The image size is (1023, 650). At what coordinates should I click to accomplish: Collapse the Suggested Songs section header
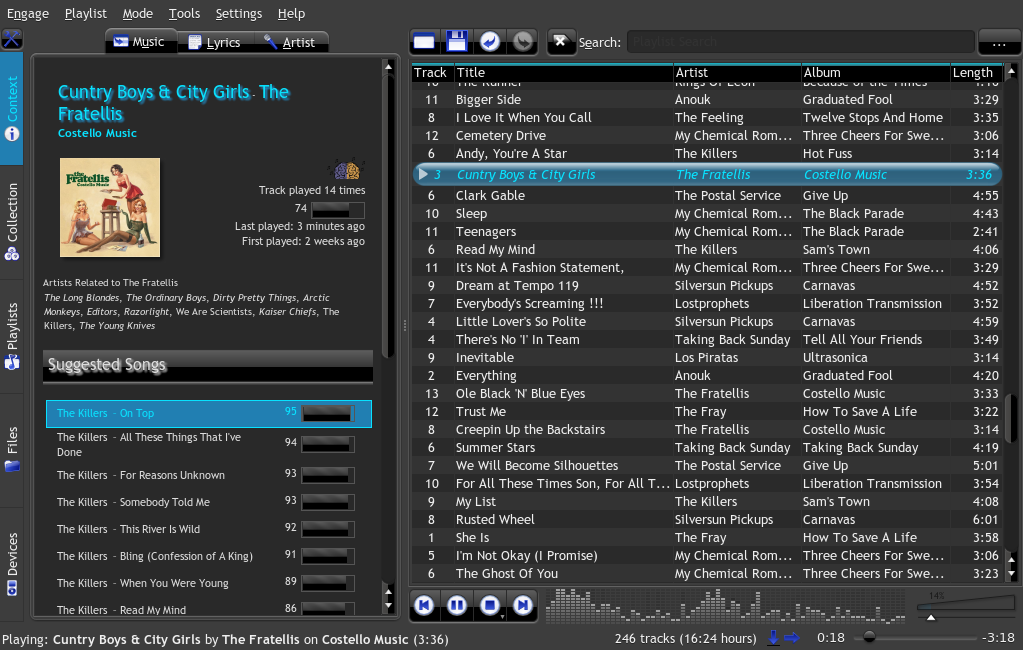[x=208, y=365]
